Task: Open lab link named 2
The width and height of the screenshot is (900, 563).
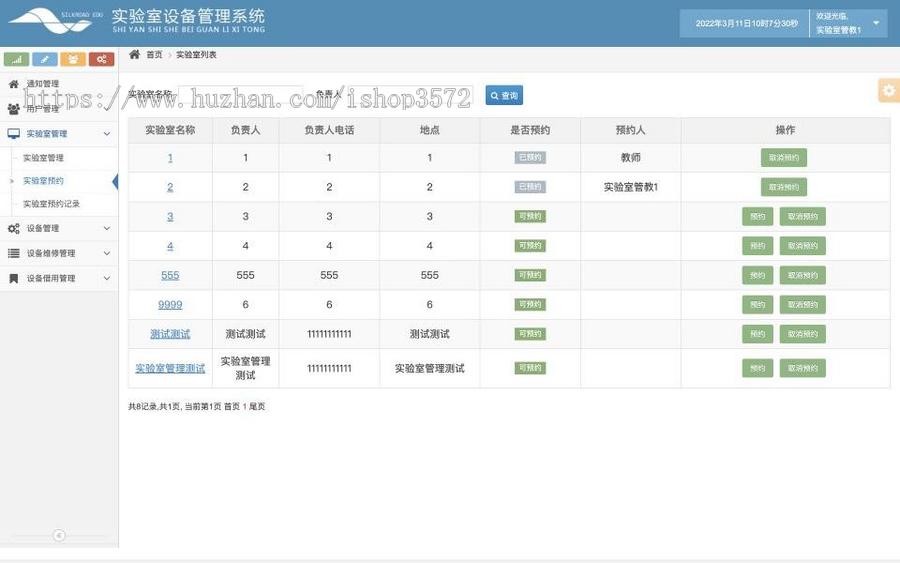Action: tap(170, 187)
